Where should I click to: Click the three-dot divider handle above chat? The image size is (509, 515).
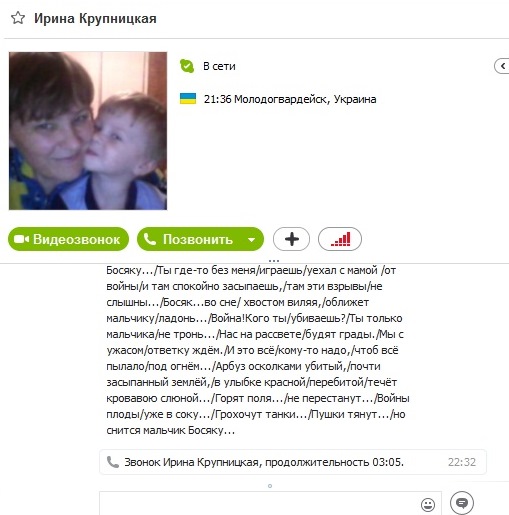tap(274, 260)
